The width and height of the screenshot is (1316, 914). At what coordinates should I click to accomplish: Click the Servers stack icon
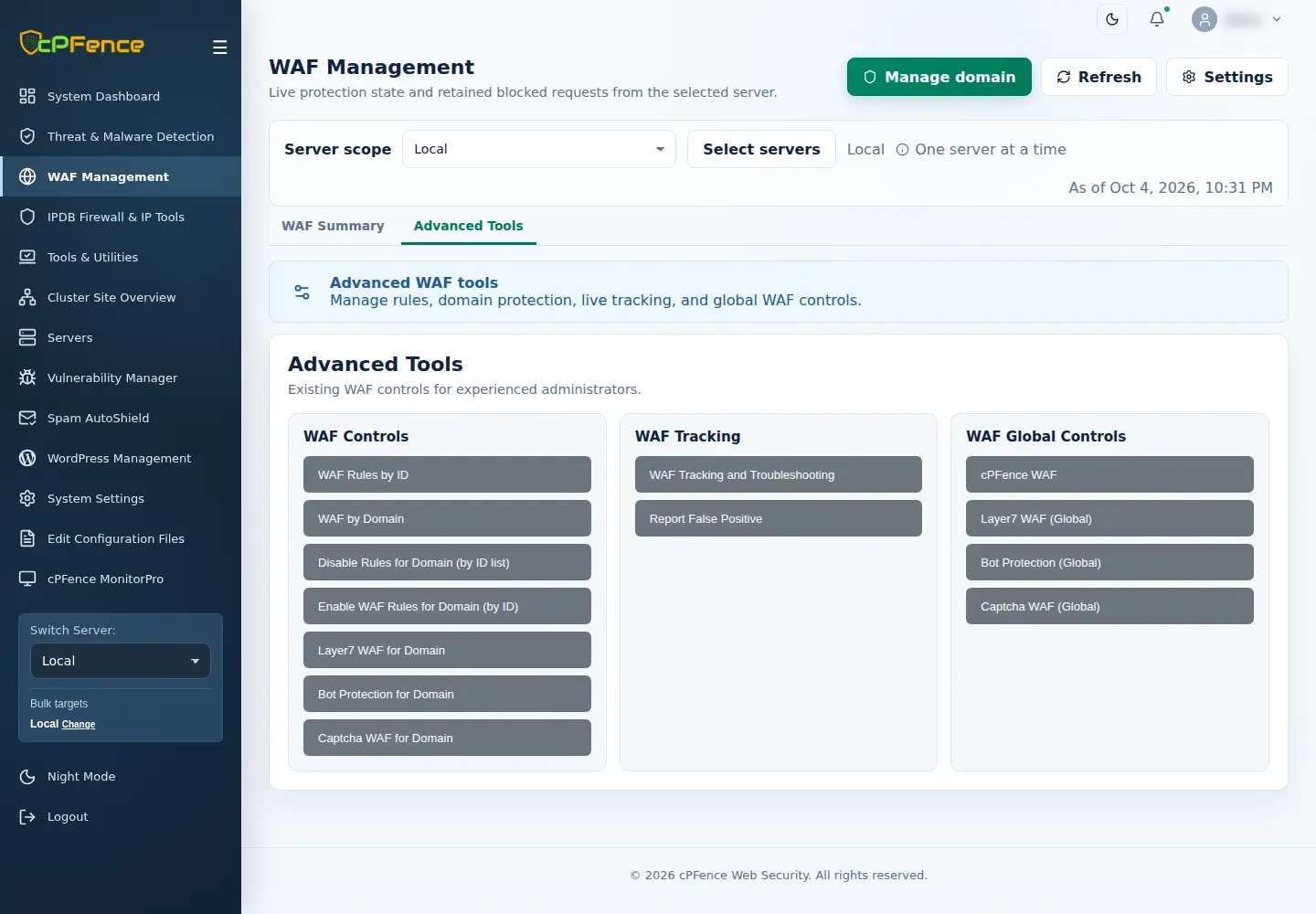point(27,337)
